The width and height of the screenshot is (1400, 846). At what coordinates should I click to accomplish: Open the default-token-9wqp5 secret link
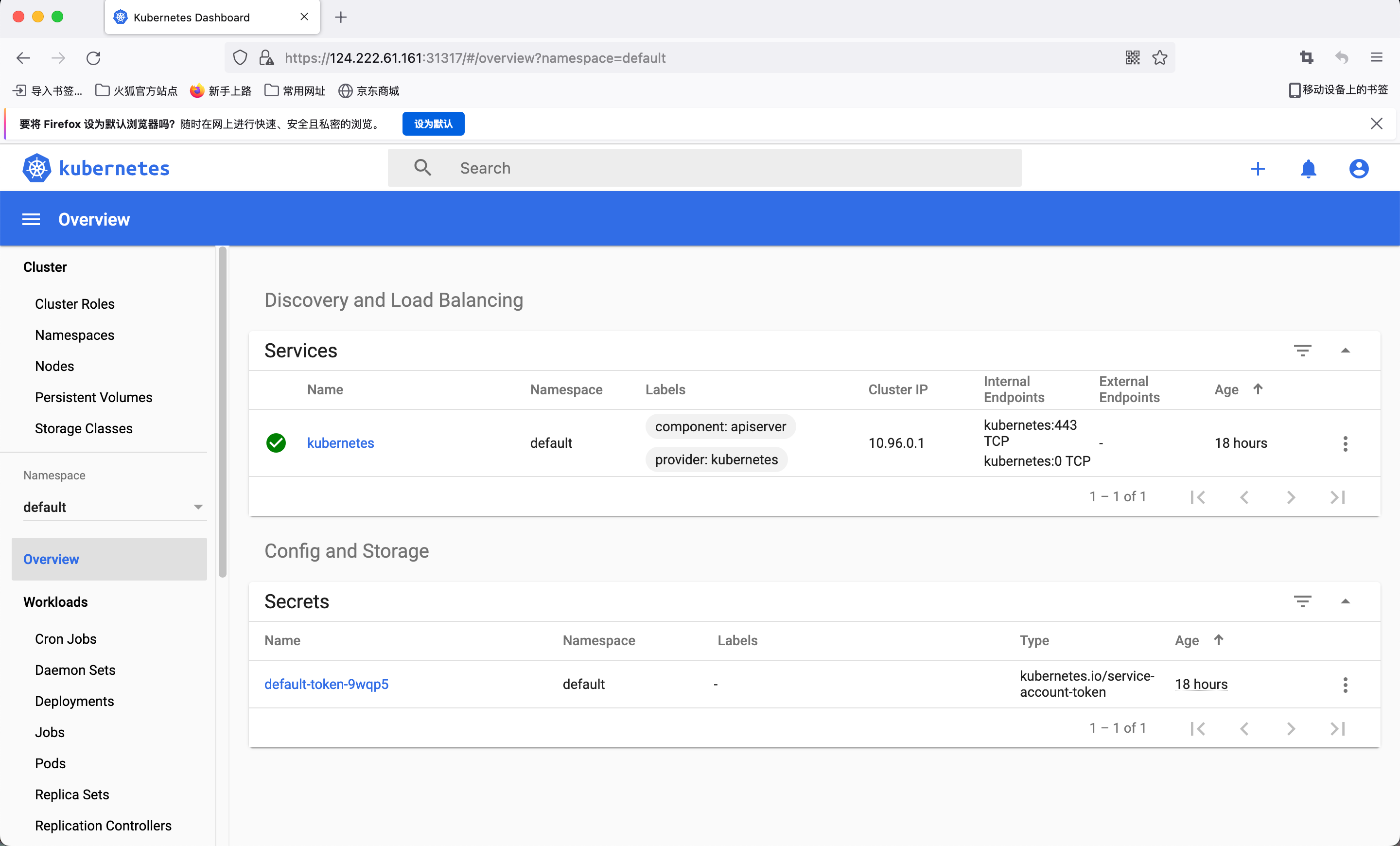(326, 684)
